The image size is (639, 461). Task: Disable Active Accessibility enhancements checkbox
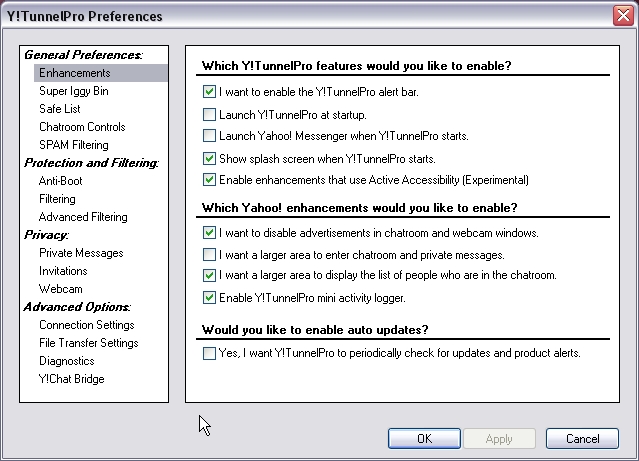click(x=209, y=180)
